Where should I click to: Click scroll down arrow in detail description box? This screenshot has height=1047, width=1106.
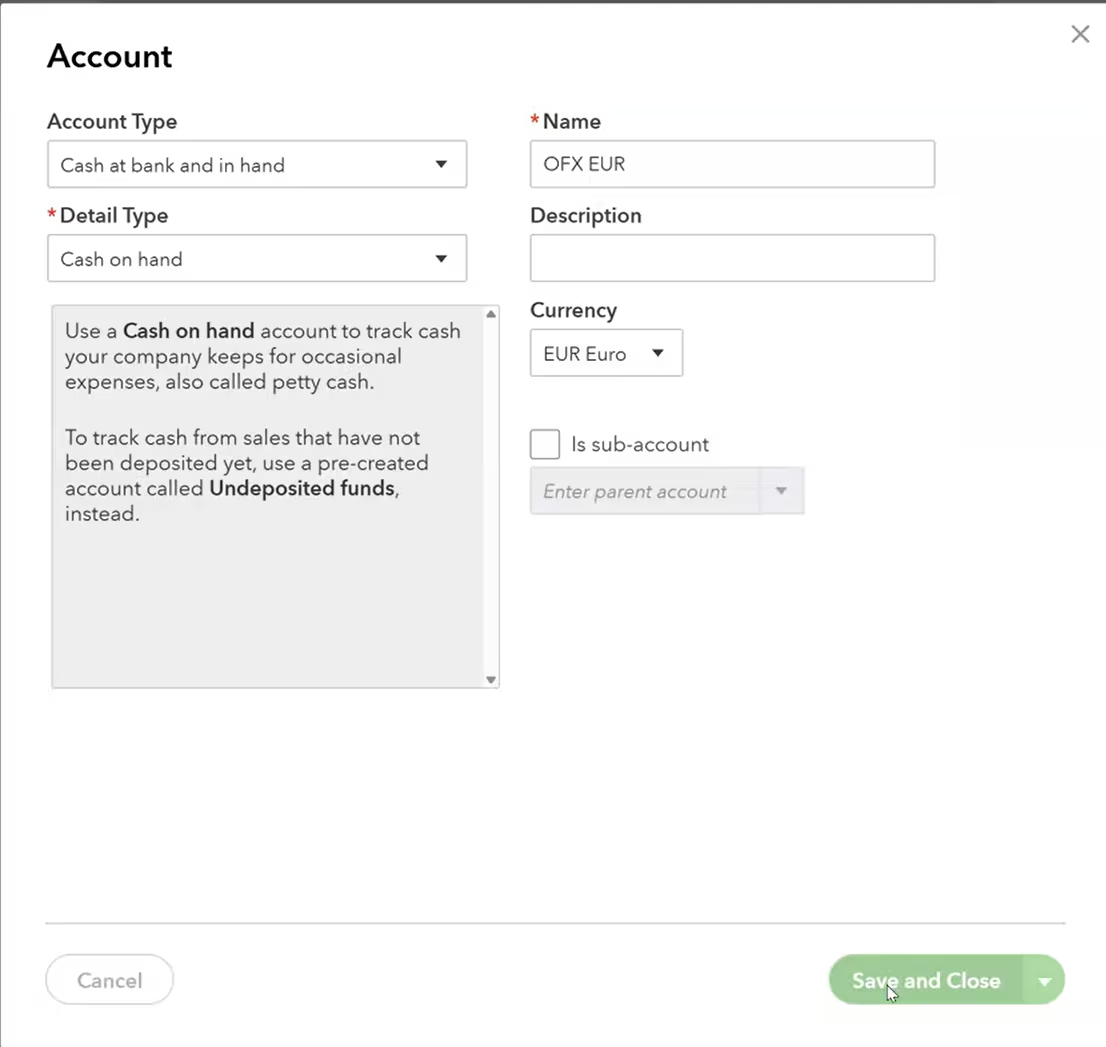point(491,680)
